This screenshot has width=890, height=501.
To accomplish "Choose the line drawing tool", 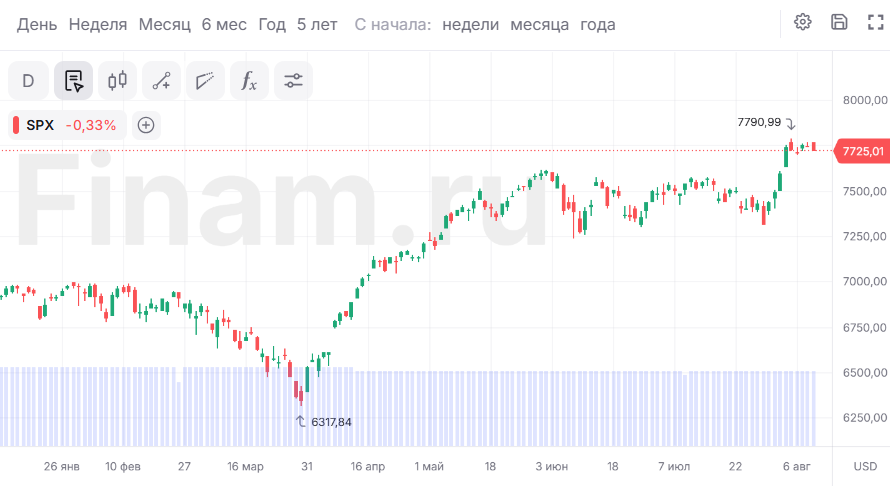I will [161, 81].
